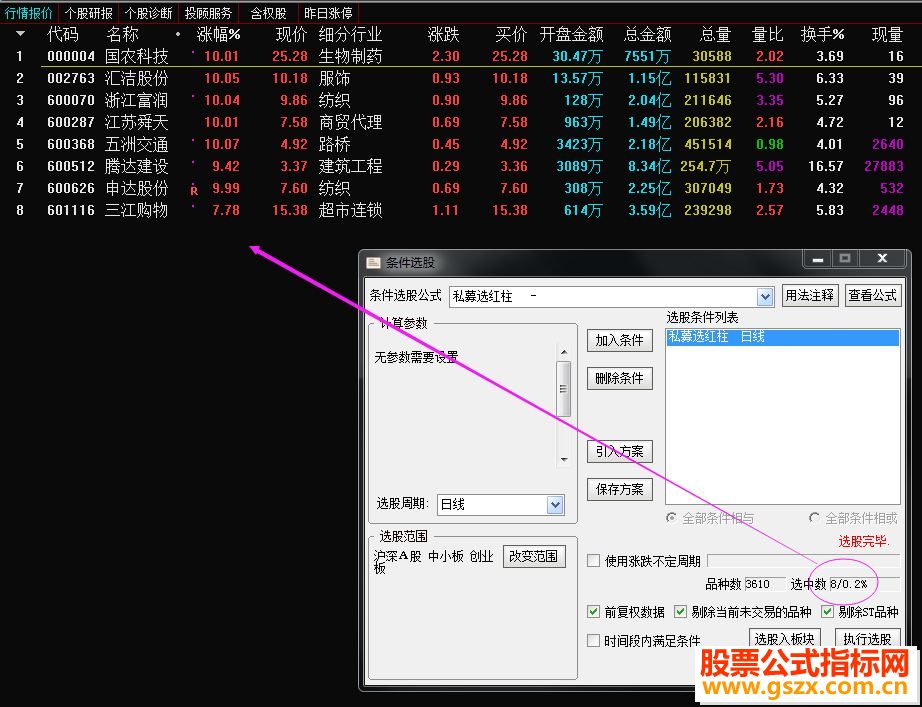Click the 选股入板块 button
The width and height of the screenshot is (922, 707).
pos(784,639)
